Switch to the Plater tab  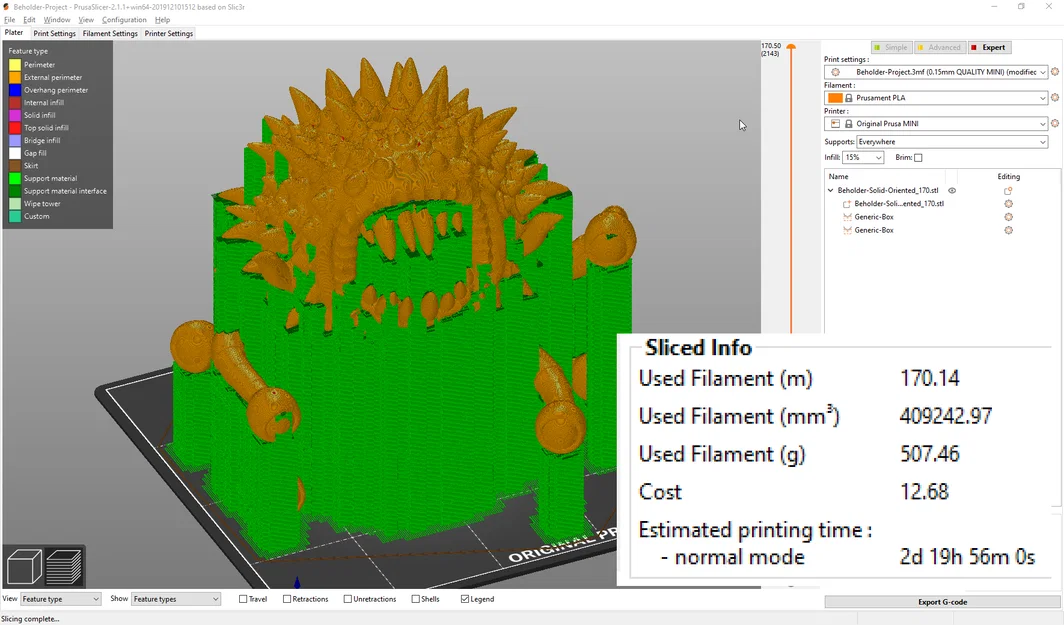click(14, 33)
